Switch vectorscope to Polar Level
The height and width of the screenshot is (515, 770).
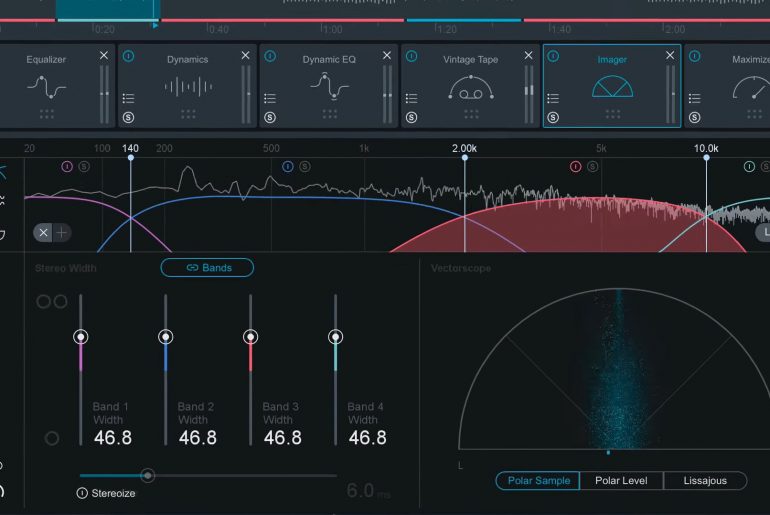[621, 481]
